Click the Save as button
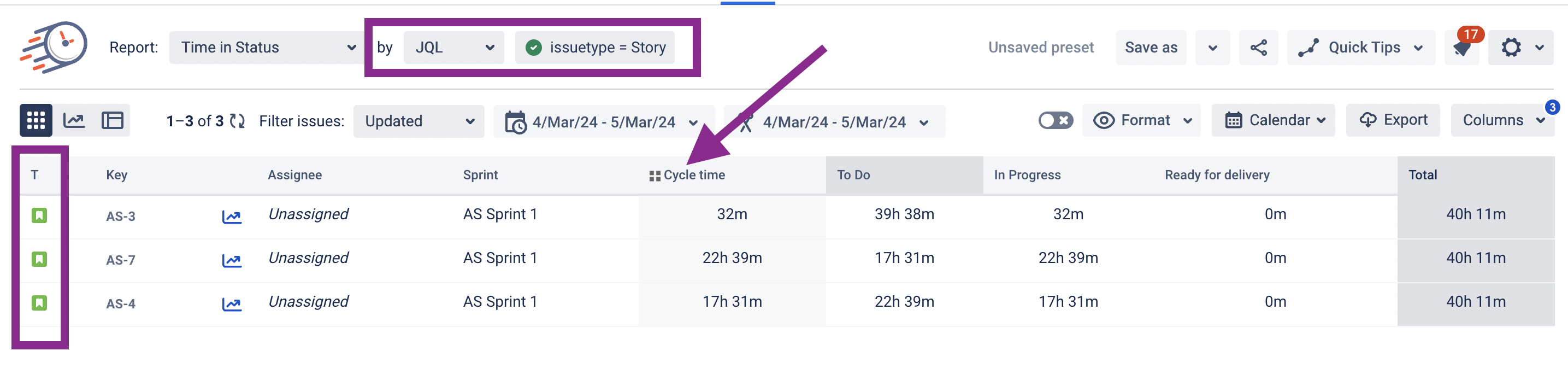Viewport: 1568px width, 374px height. pos(1151,47)
